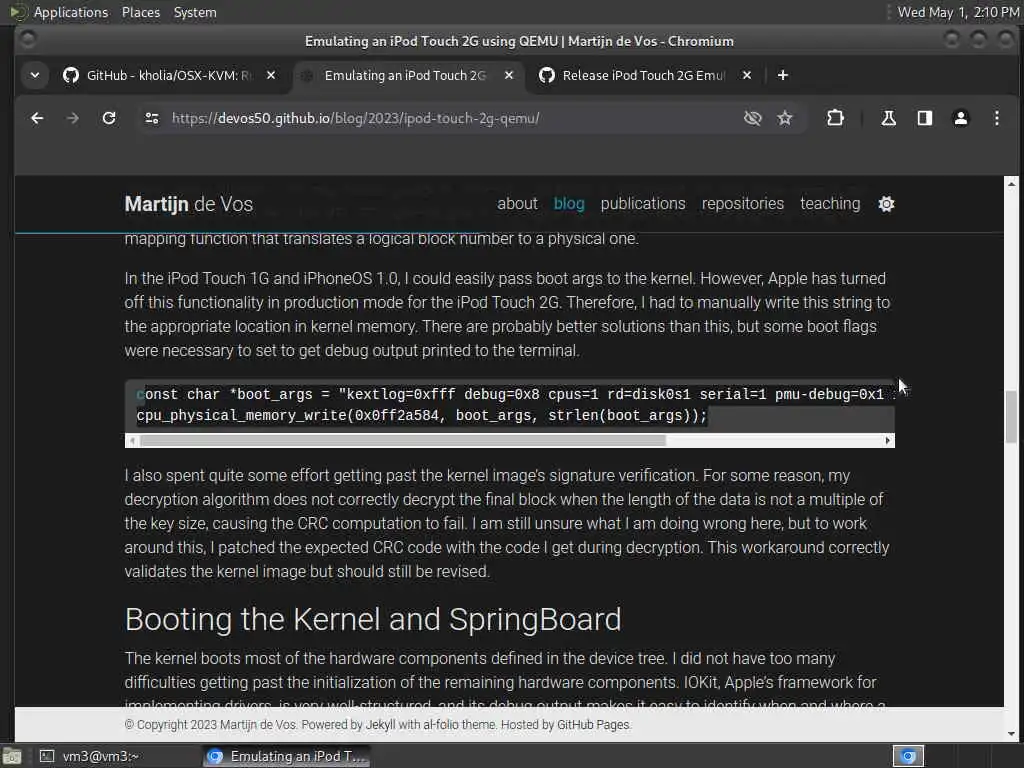Open the Places menu

coord(140,12)
